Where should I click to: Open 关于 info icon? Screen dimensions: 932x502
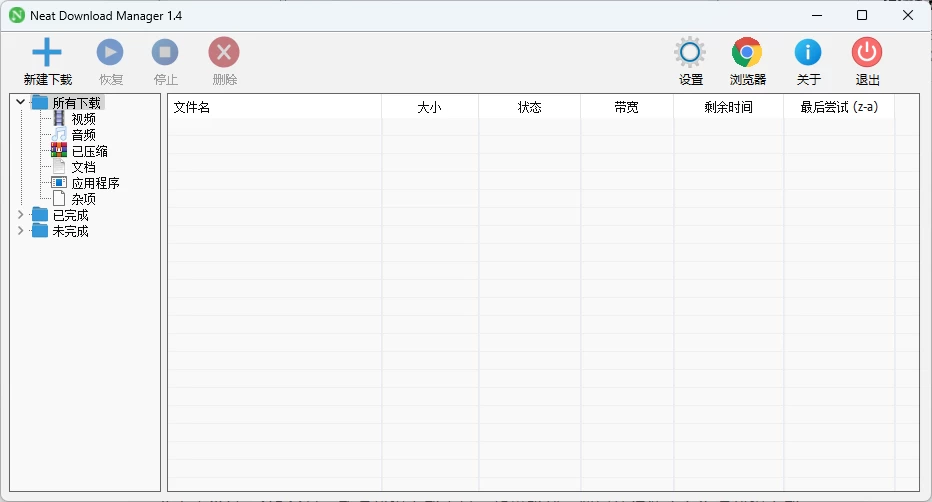(808, 53)
